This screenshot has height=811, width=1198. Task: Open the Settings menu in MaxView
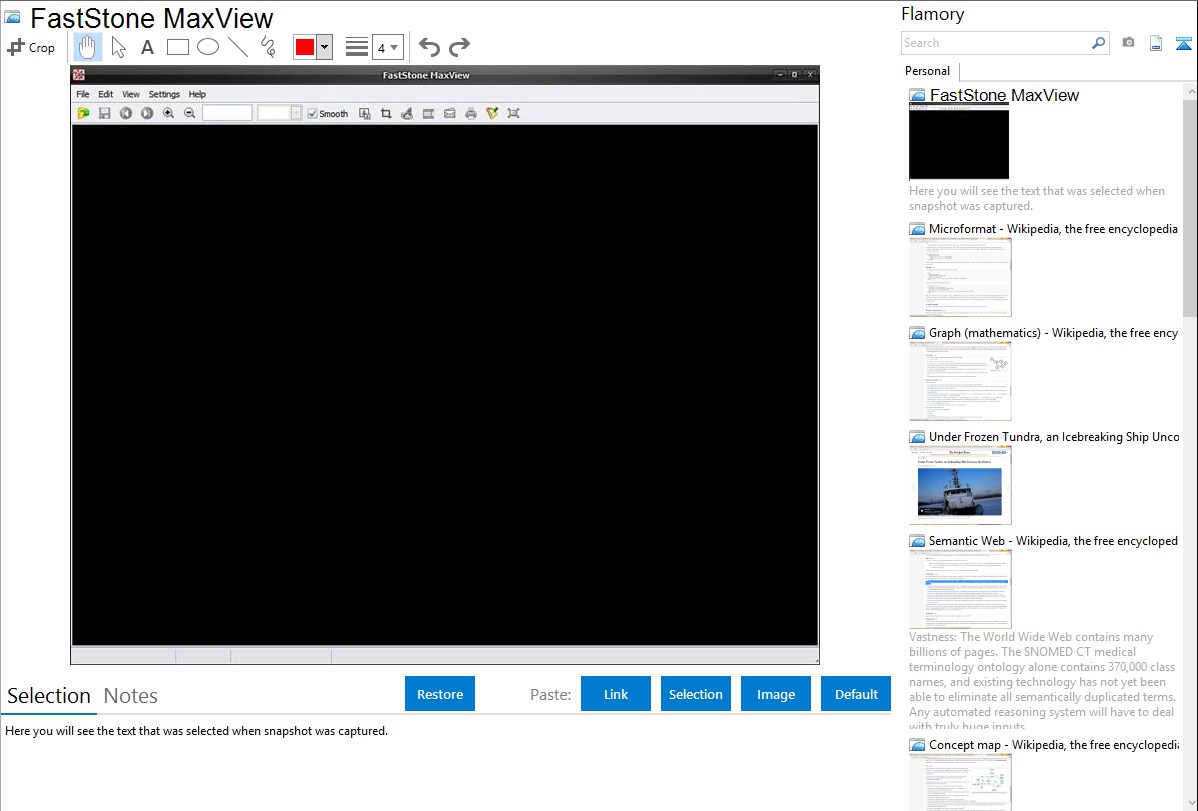click(x=164, y=94)
